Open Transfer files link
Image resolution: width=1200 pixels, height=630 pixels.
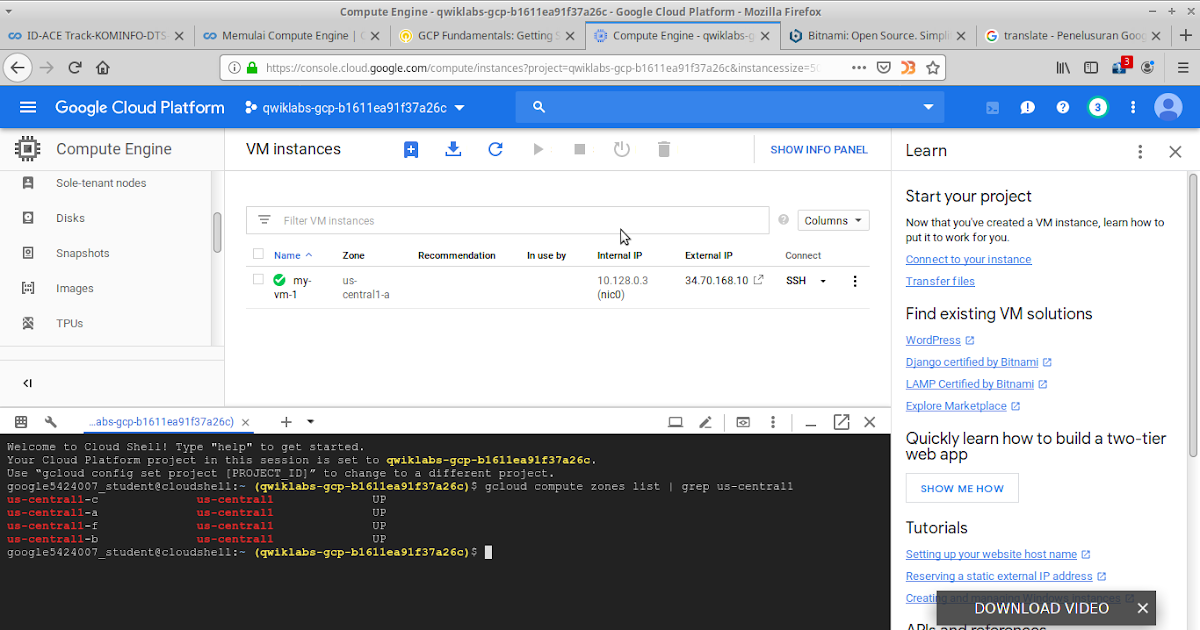(x=940, y=281)
